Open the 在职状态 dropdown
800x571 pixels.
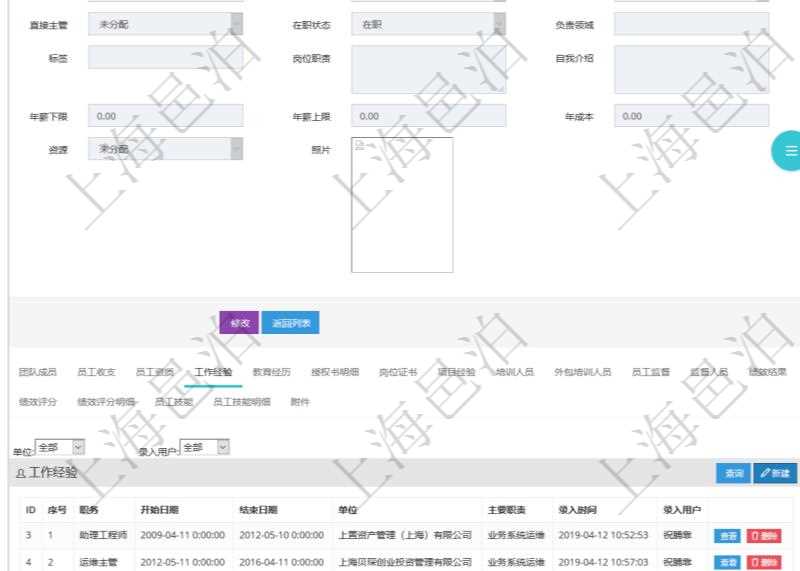[428, 24]
